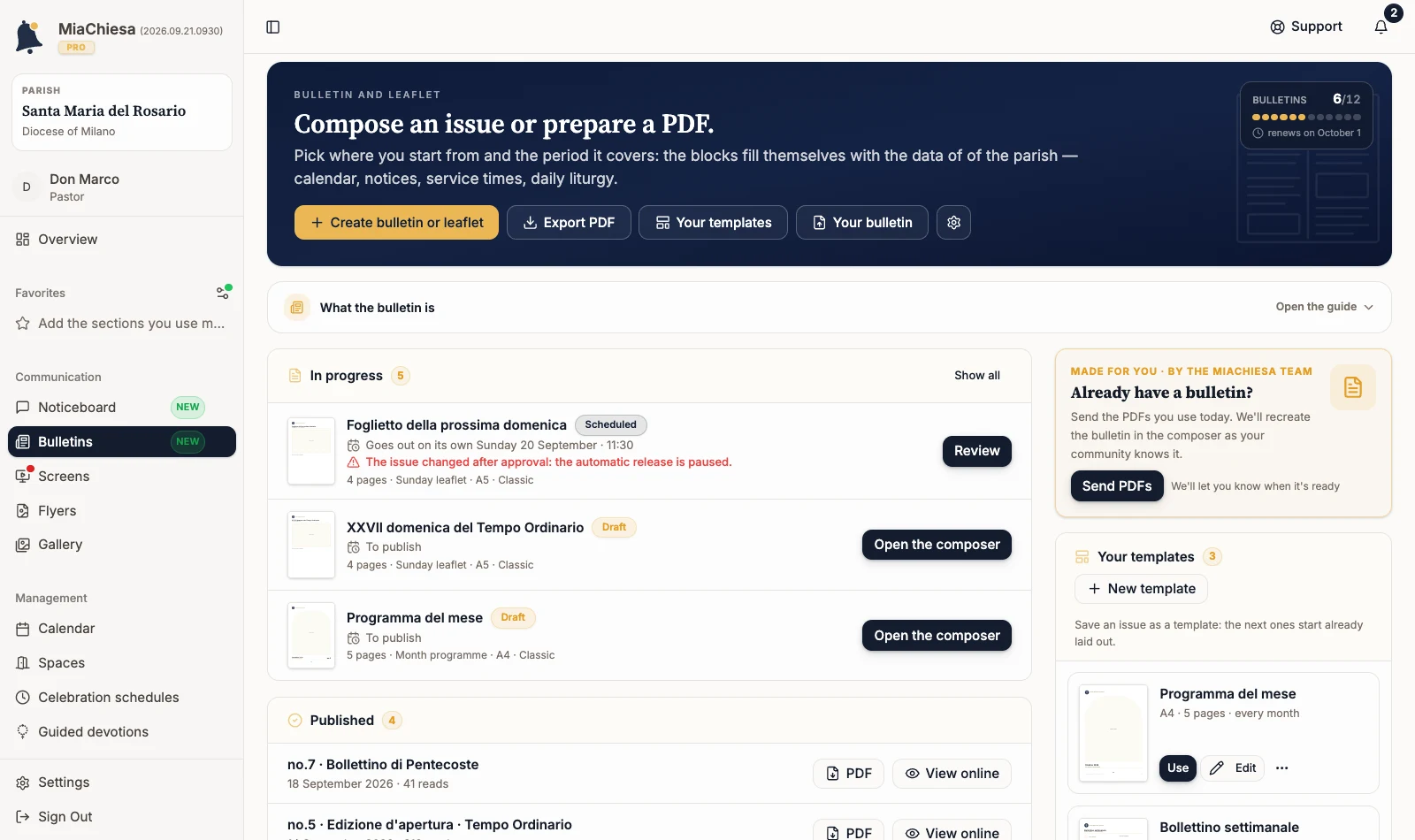Click Support link
Viewport: 1415px width, 840px height.
coord(1306,27)
